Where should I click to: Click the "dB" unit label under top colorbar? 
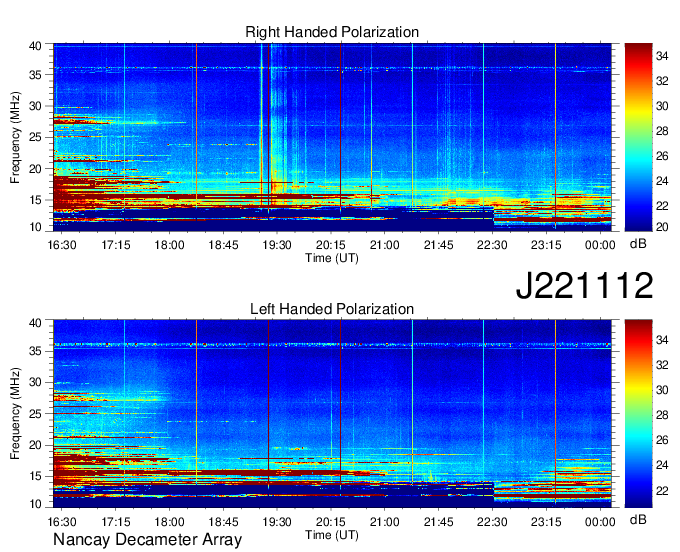click(x=638, y=244)
